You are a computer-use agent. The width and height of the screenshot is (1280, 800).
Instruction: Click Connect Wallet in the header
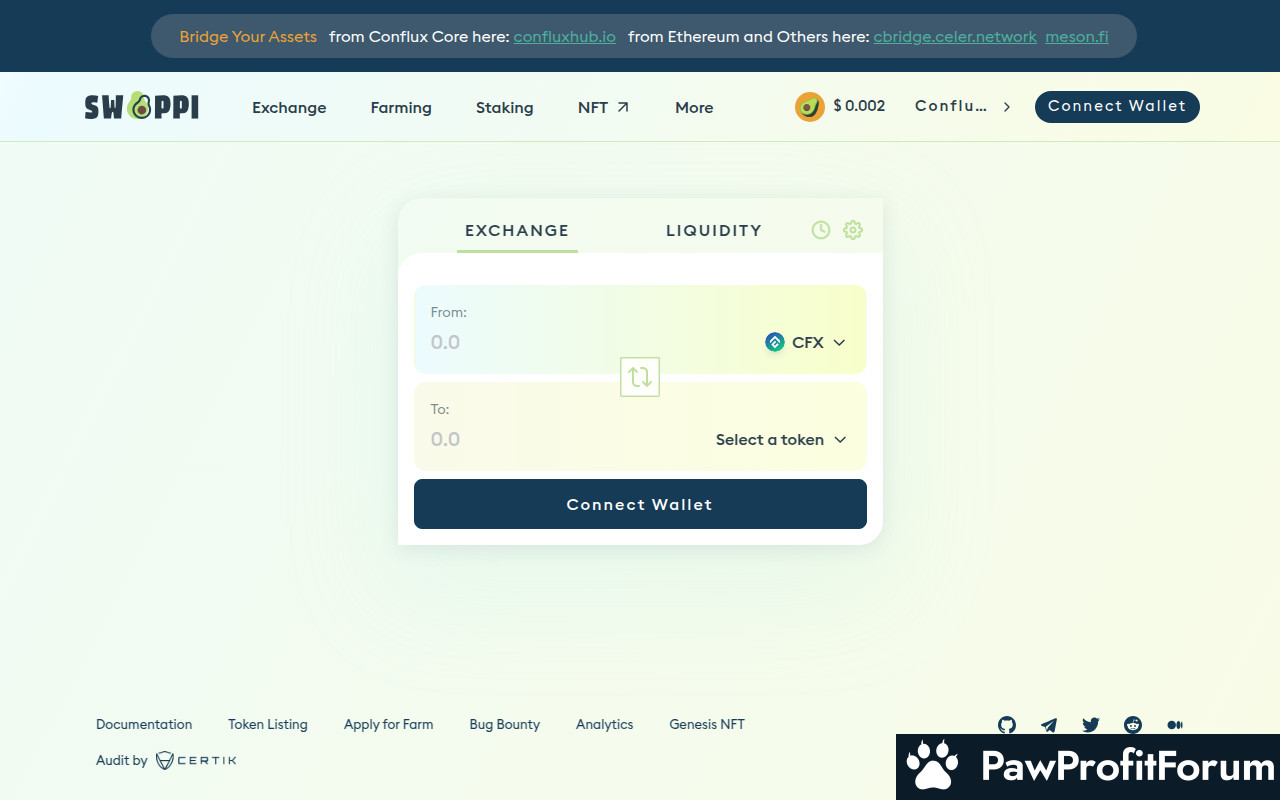coord(1117,106)
